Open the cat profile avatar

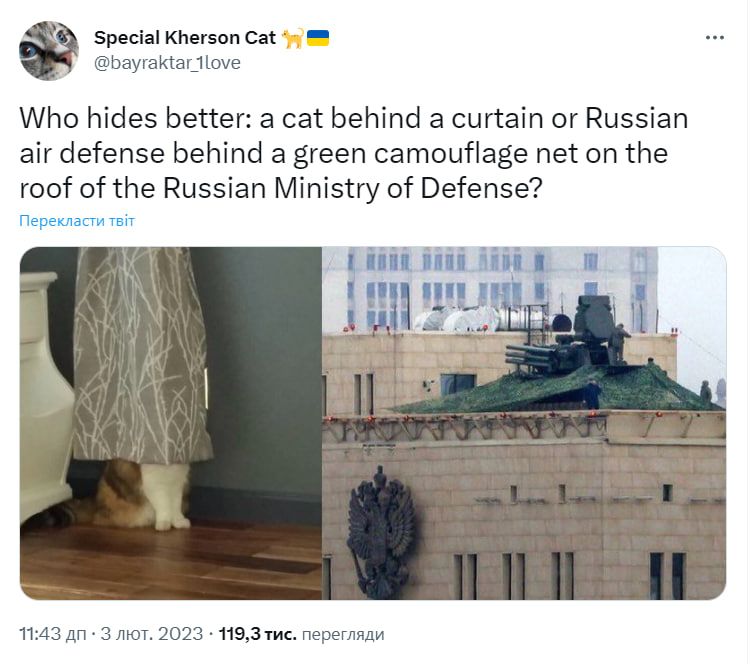point(49,50)
